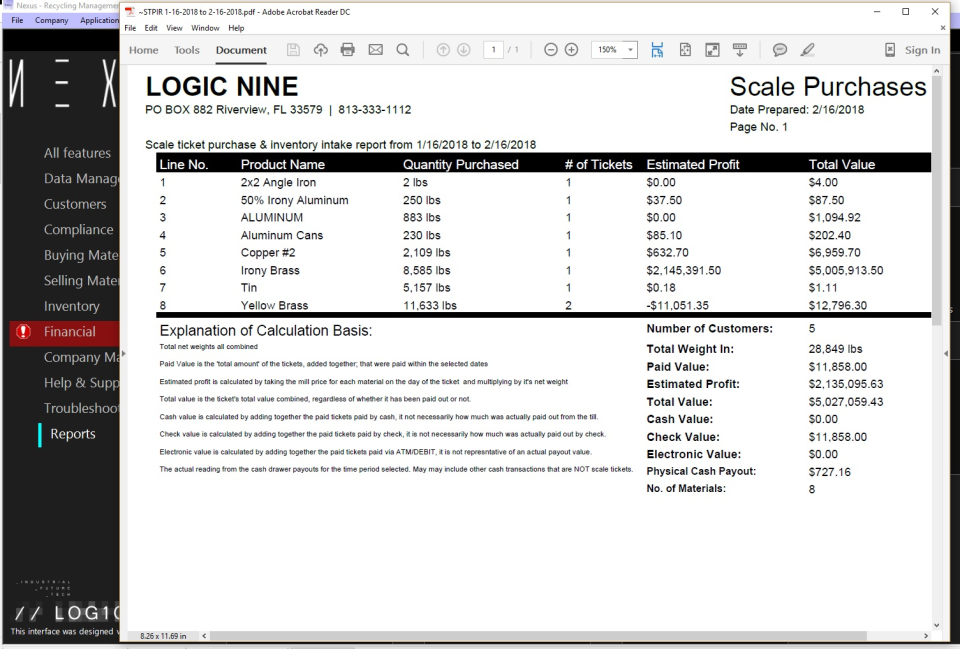Select the highlight text tool

(808, 50)
